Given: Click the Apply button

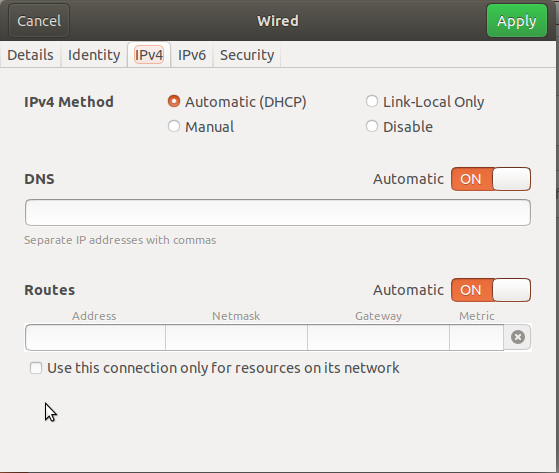Looking at the screenshot, I should (517, 21).
